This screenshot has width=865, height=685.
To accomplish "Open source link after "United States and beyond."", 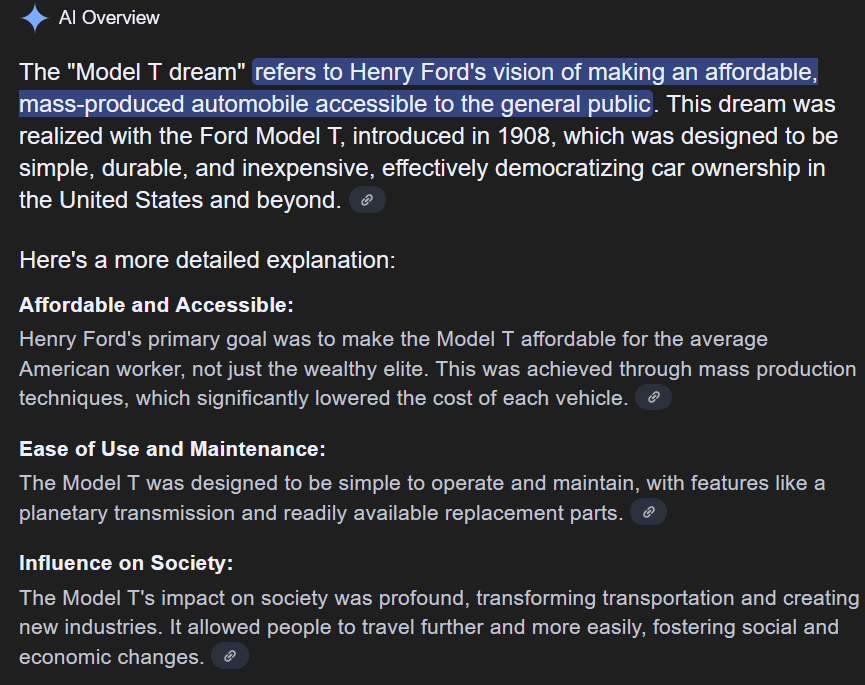I will pos(367,200).
